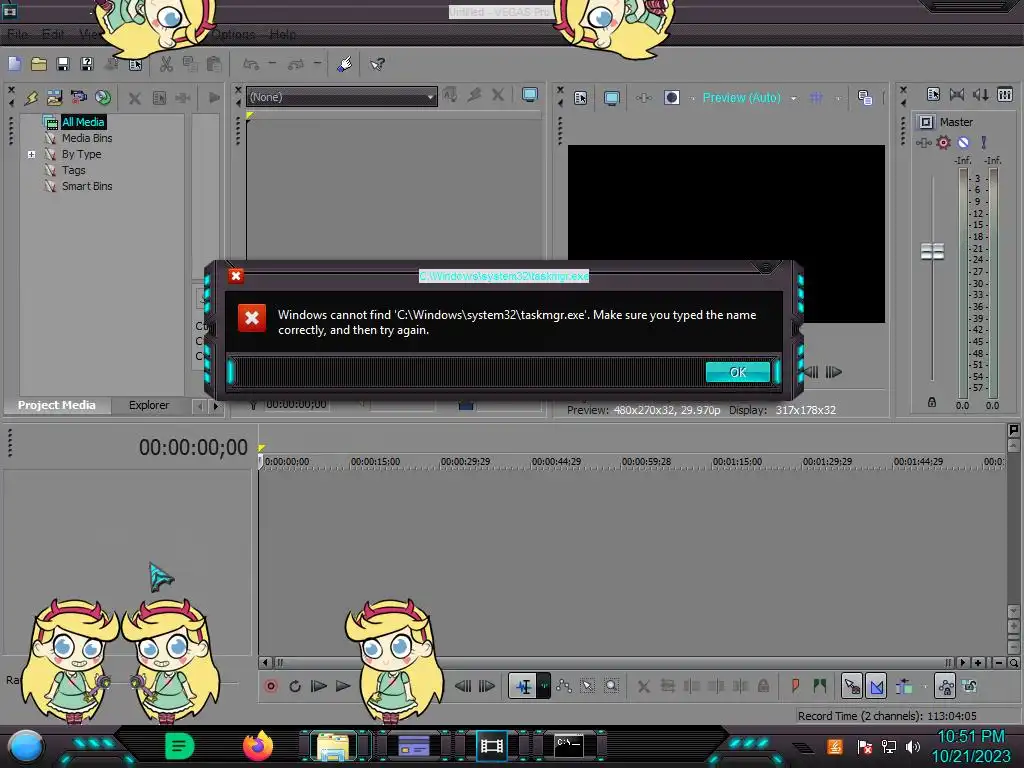Click the Redo arrow in the toolbar

(296, 63)
